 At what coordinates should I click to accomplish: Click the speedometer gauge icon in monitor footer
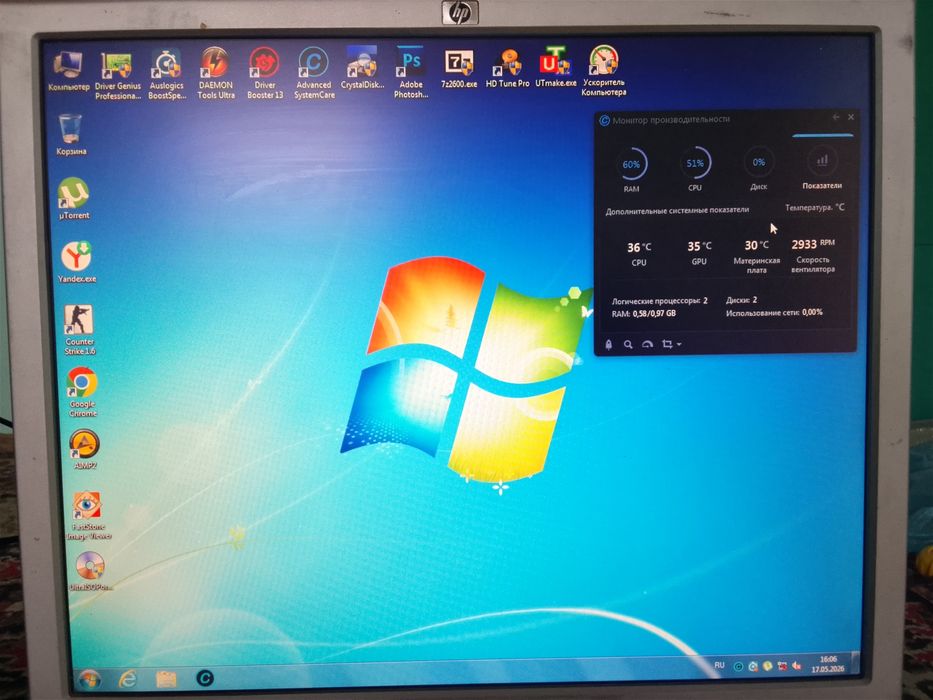click(x=647, y=344)
